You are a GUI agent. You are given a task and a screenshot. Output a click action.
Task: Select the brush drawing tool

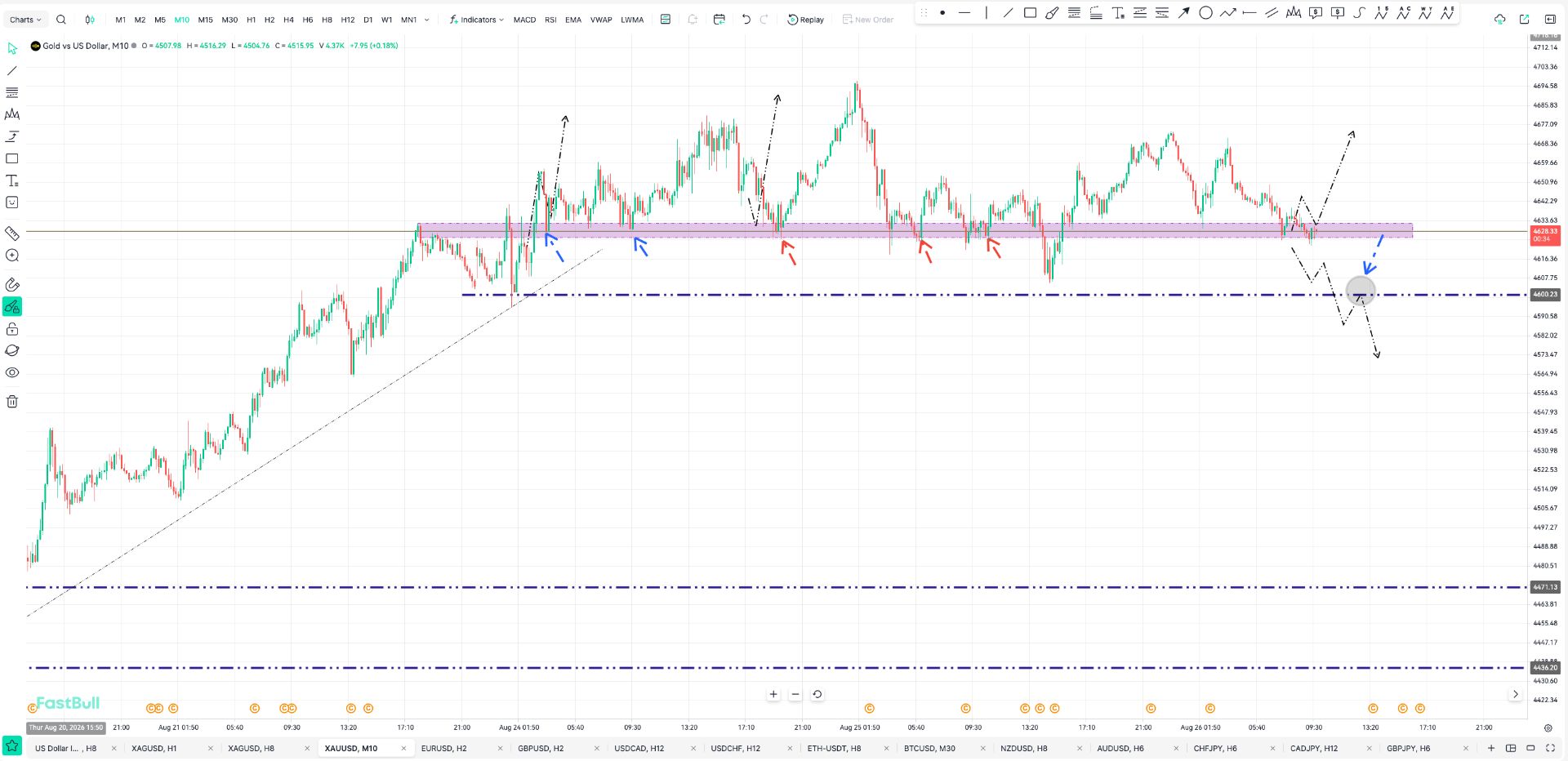pos(1052,13)
